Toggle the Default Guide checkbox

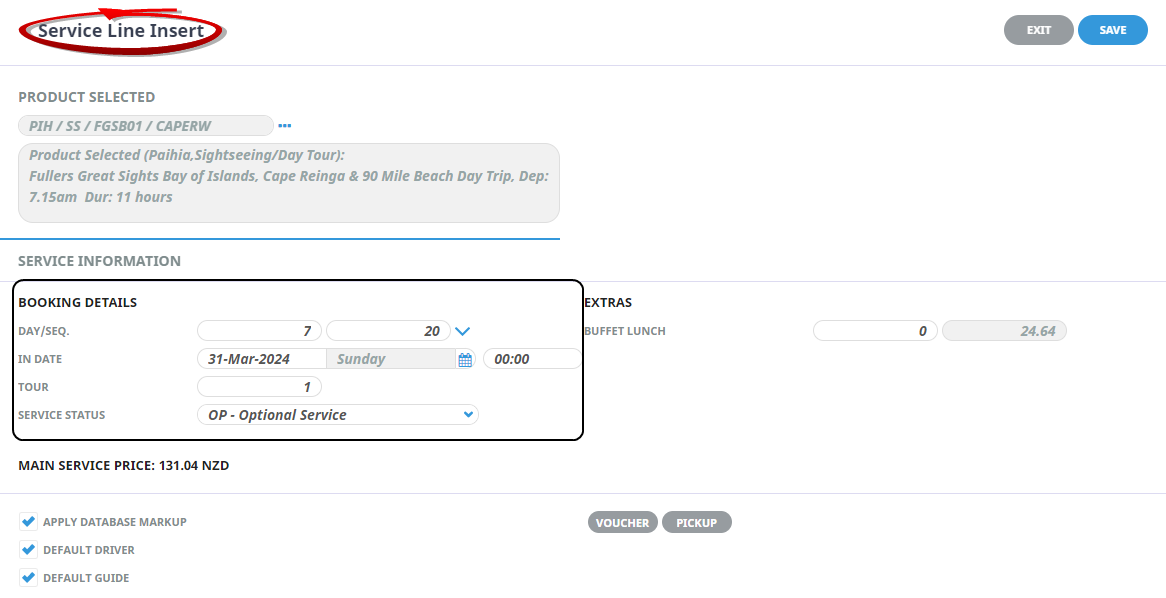[x=28, y=578]
